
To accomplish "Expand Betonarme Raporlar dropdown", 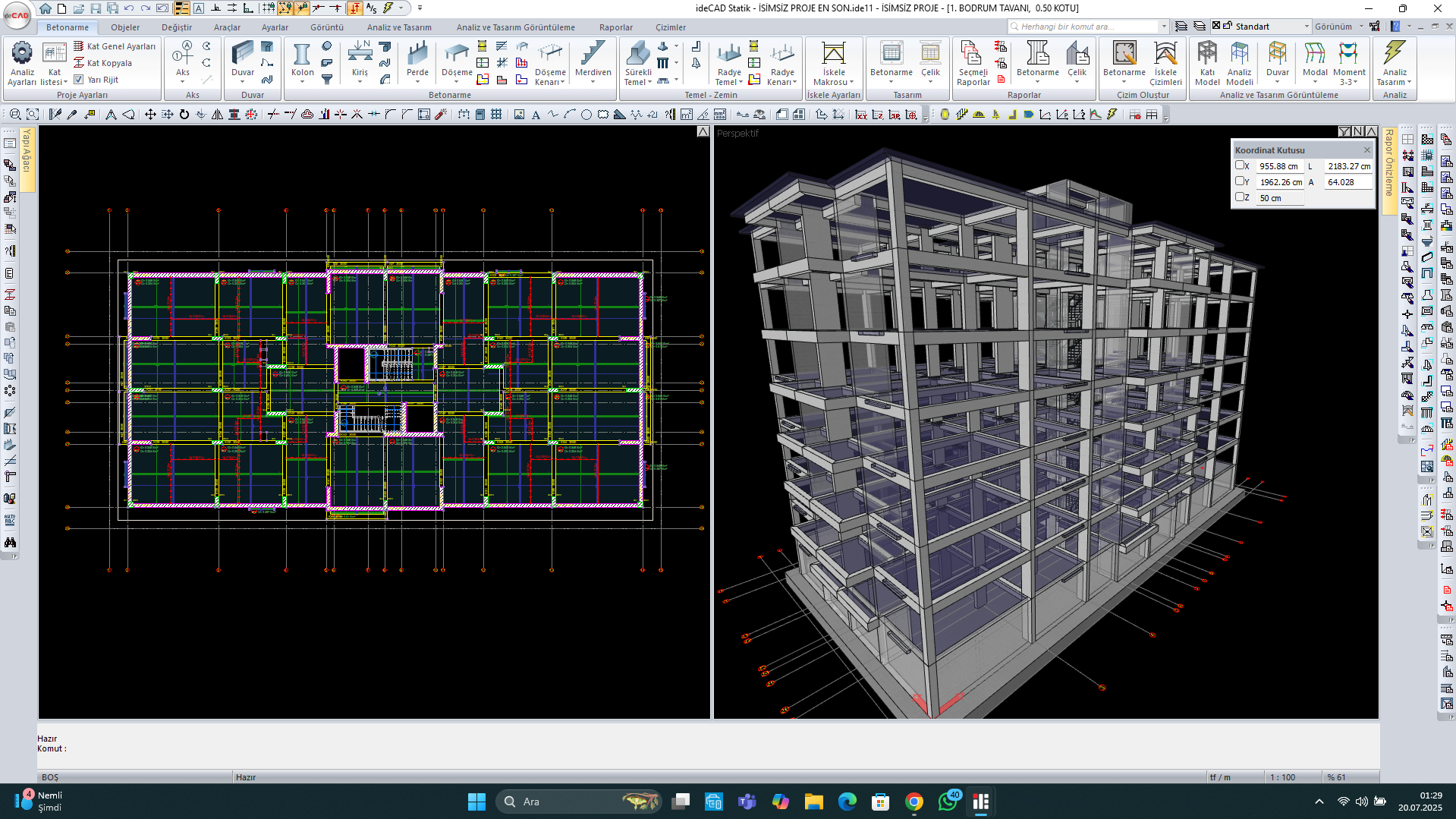I will (1037, 82).
